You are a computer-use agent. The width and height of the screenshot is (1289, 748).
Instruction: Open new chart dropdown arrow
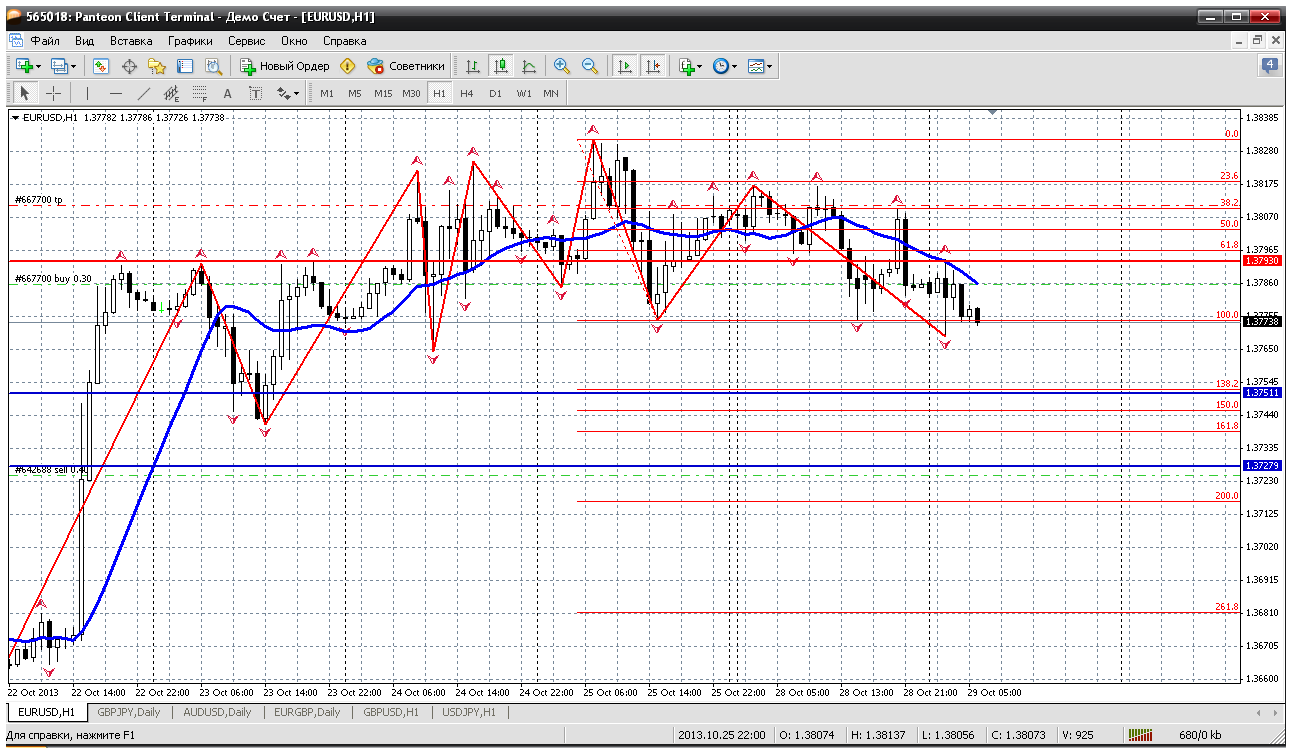point(38,66)
